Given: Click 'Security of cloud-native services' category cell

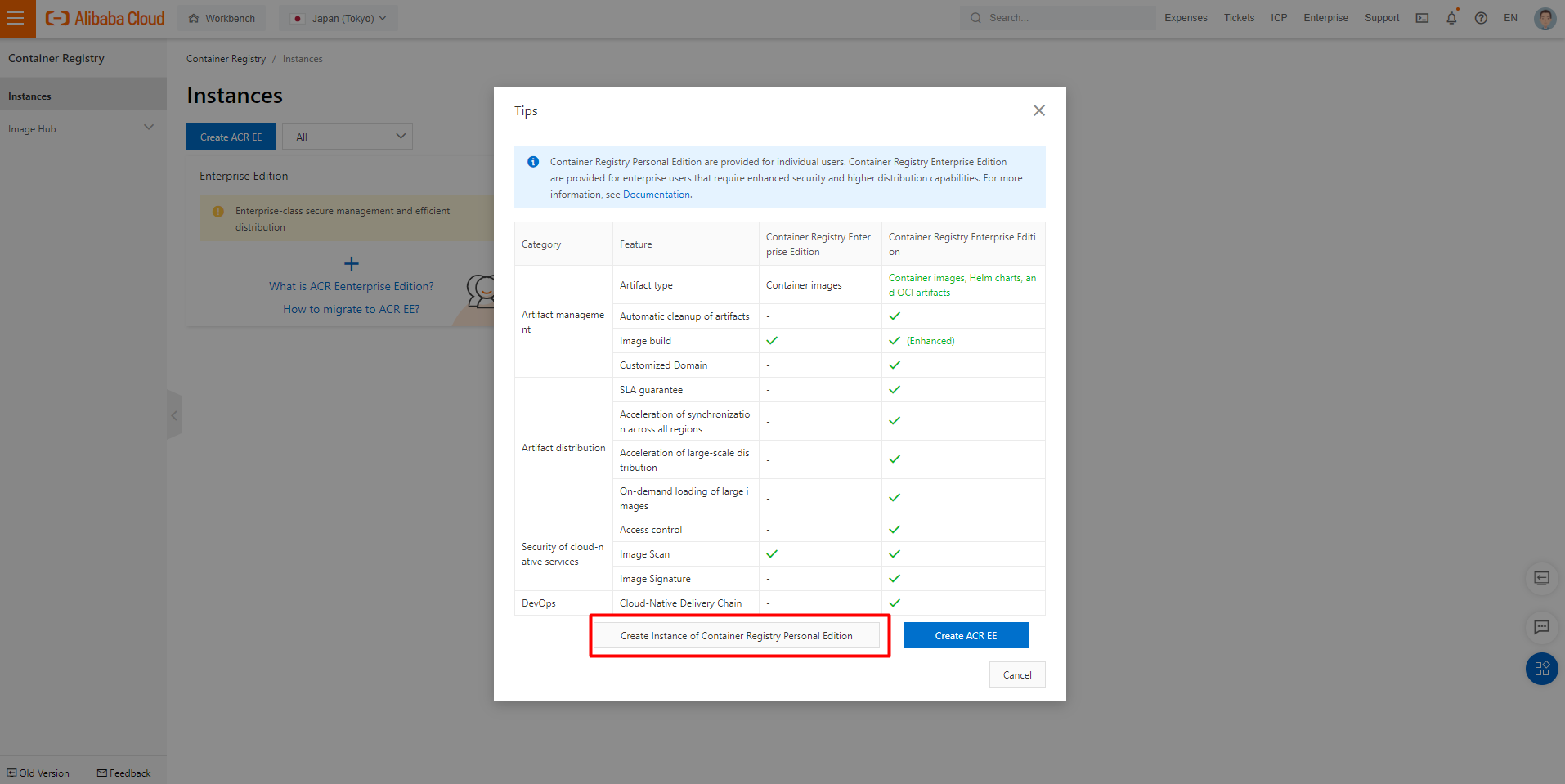Looking at the screenshot, I should (x=563, y=554).
